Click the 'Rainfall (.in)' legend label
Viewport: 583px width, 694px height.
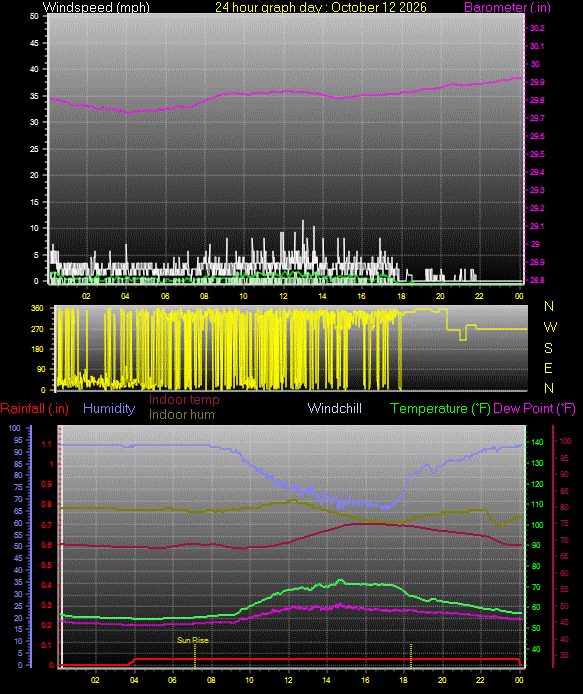click(35, 408)
